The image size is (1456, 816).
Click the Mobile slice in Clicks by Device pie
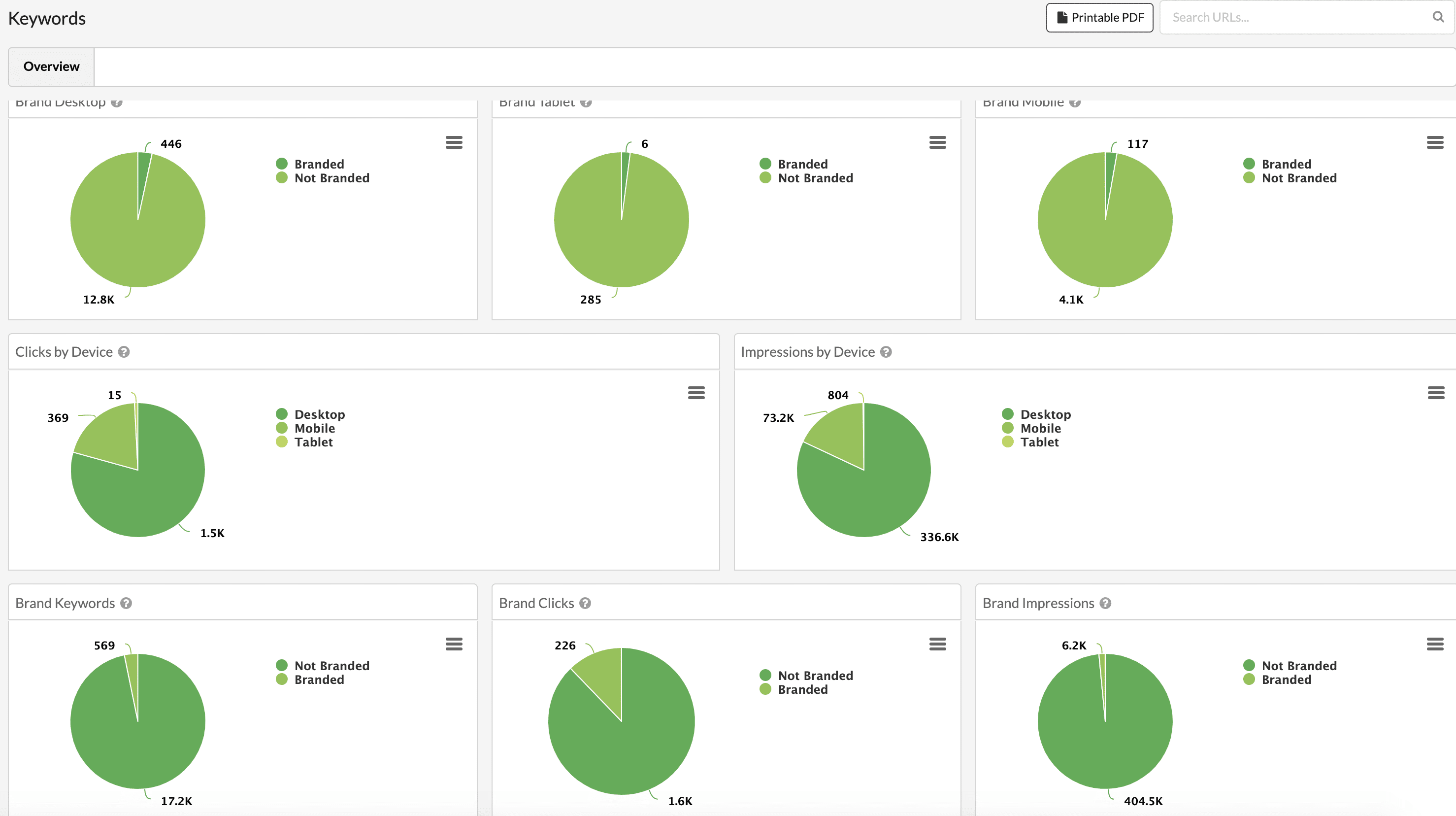click(x=110, y=436)
